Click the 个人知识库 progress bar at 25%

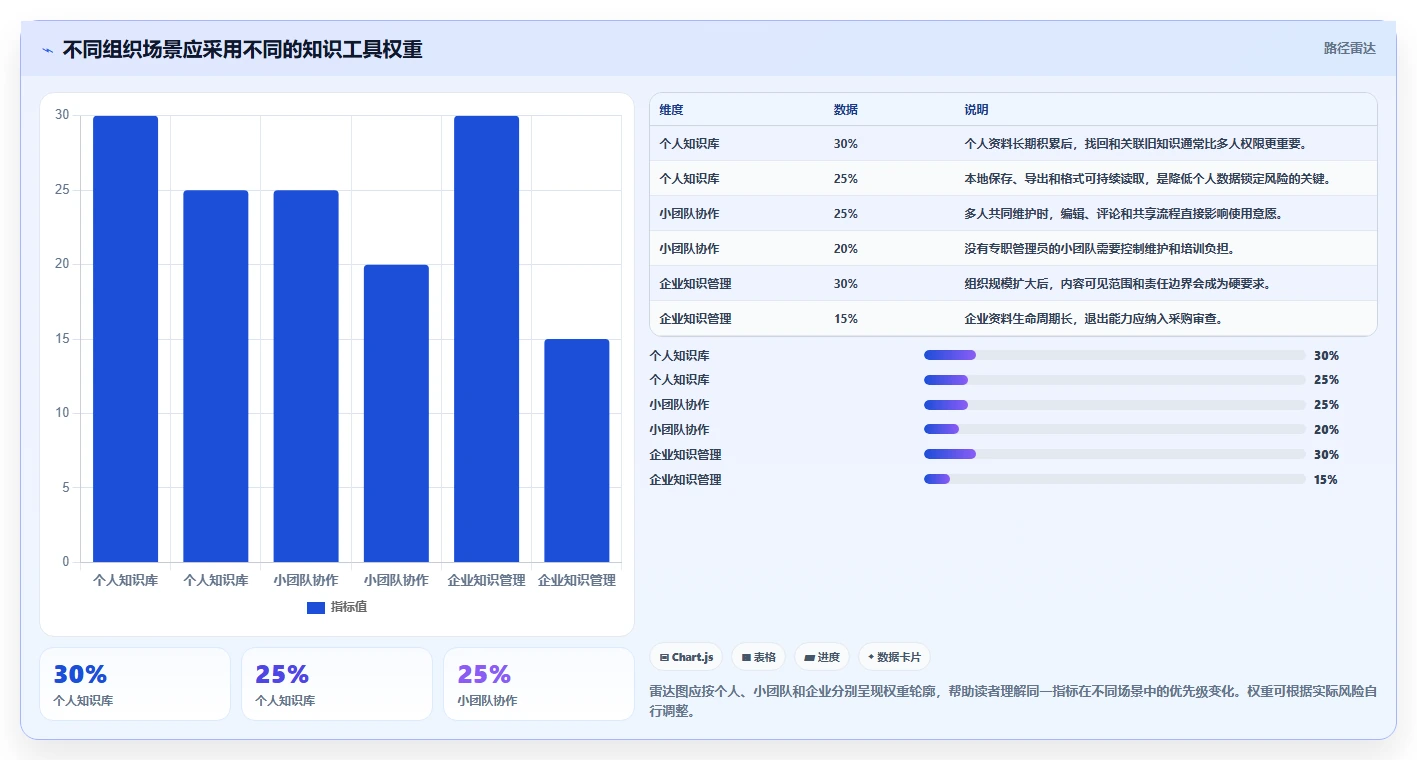point(1115,380)
